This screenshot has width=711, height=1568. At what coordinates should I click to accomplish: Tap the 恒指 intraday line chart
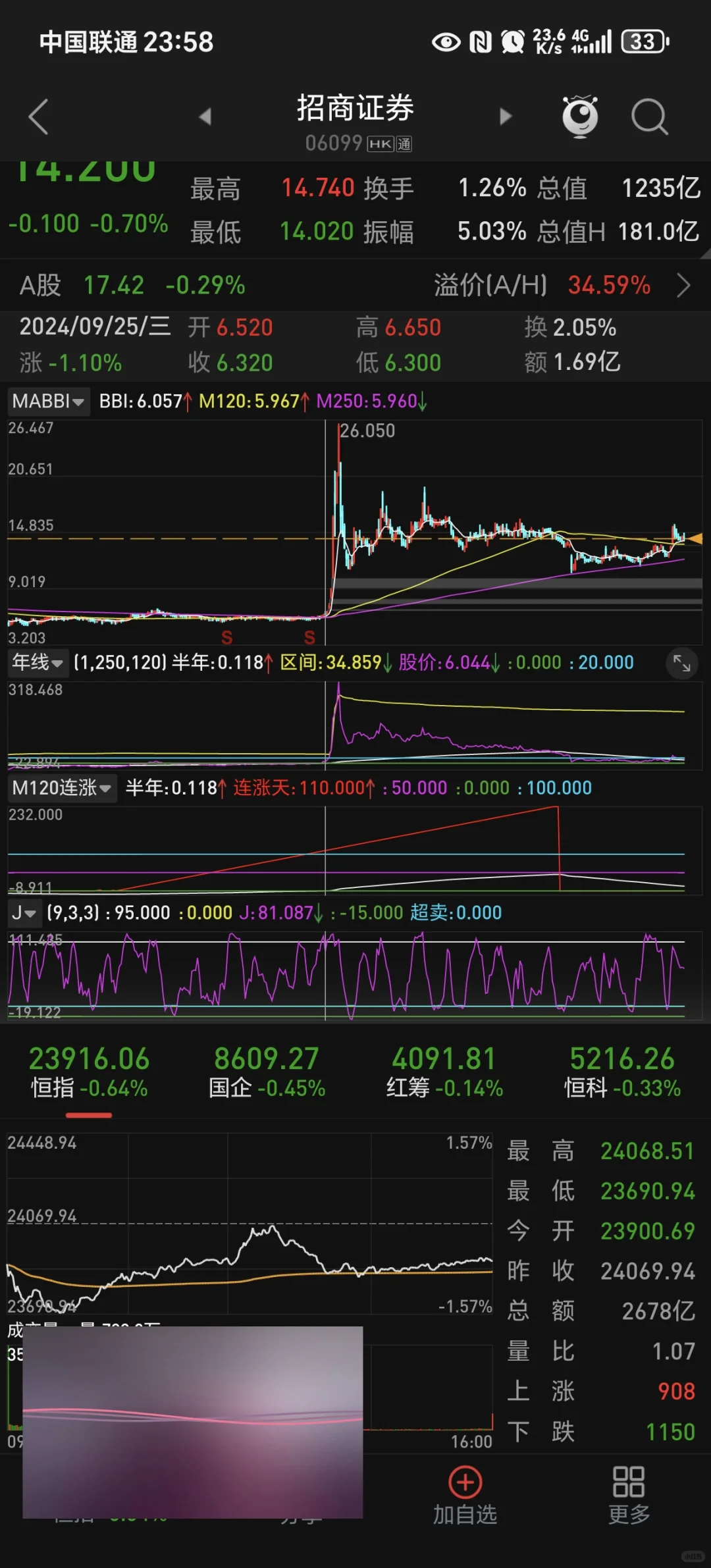(x=250, y=1224)
